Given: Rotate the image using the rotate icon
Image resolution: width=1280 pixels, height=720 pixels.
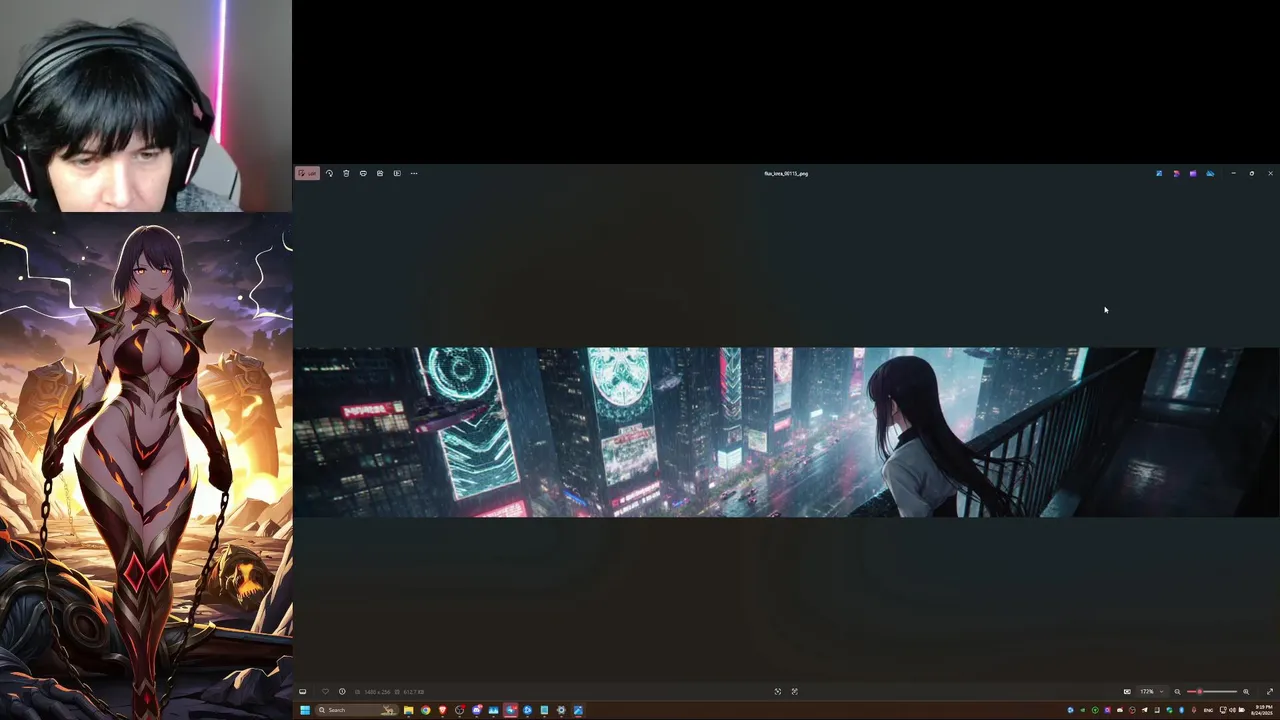Looking at the screenshot, I should coord(329,173).
